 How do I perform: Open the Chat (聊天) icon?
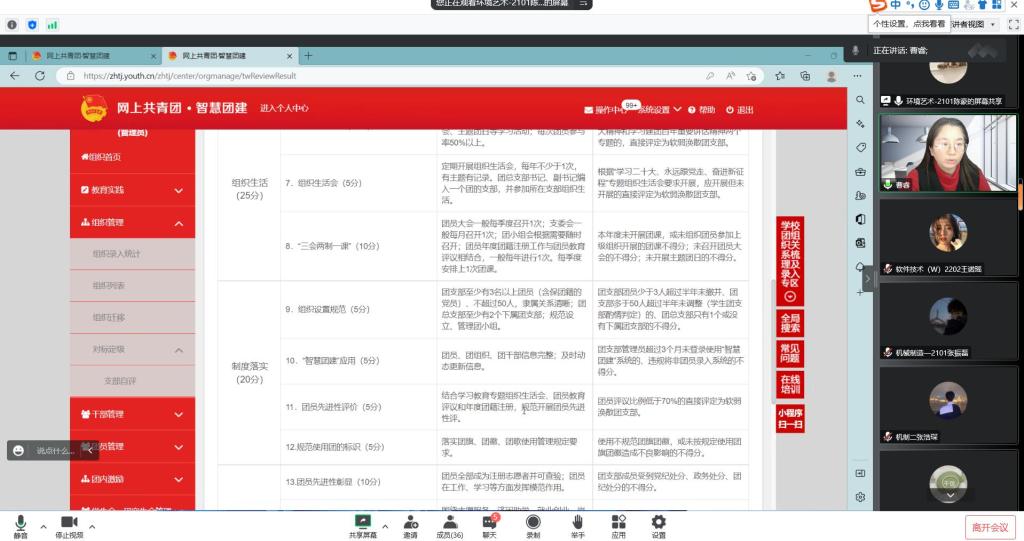[x=489, y=521]
